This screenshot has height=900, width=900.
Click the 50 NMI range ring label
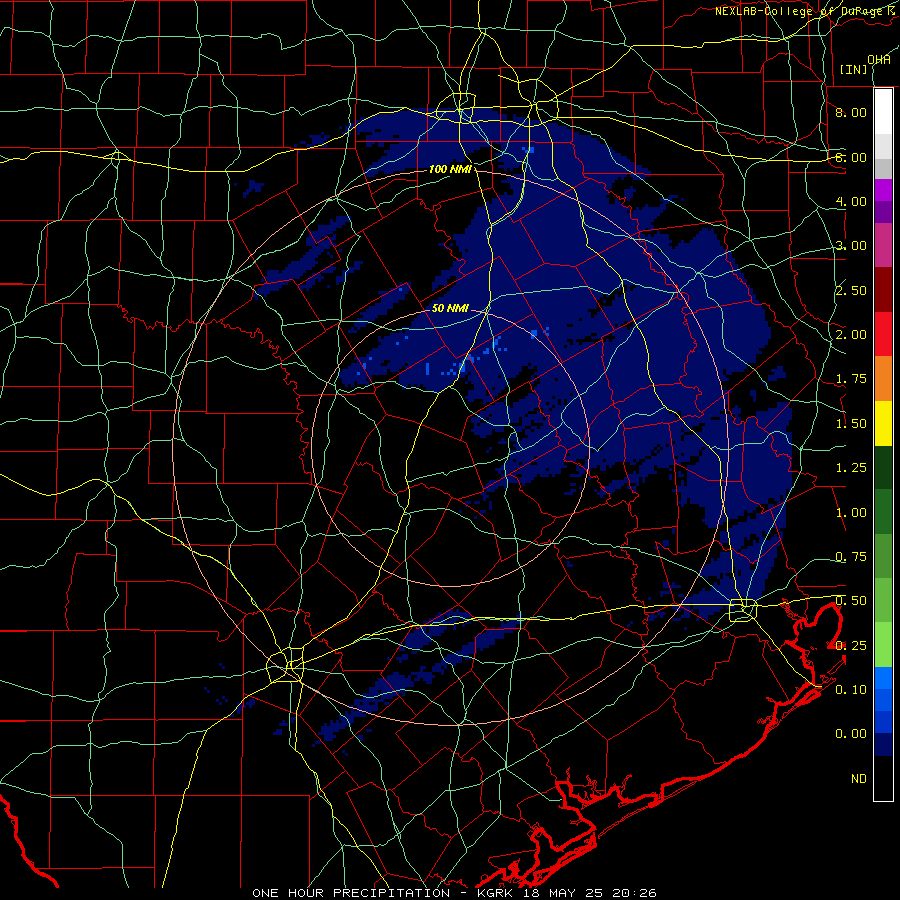click(450, 308)
